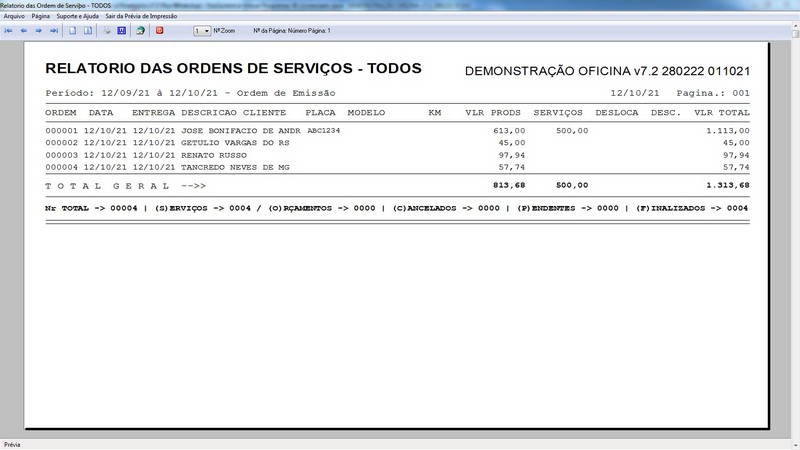Screen dimensions: 800x450
Task: Show two-page view icon
Action: click(x=88, y=31)
